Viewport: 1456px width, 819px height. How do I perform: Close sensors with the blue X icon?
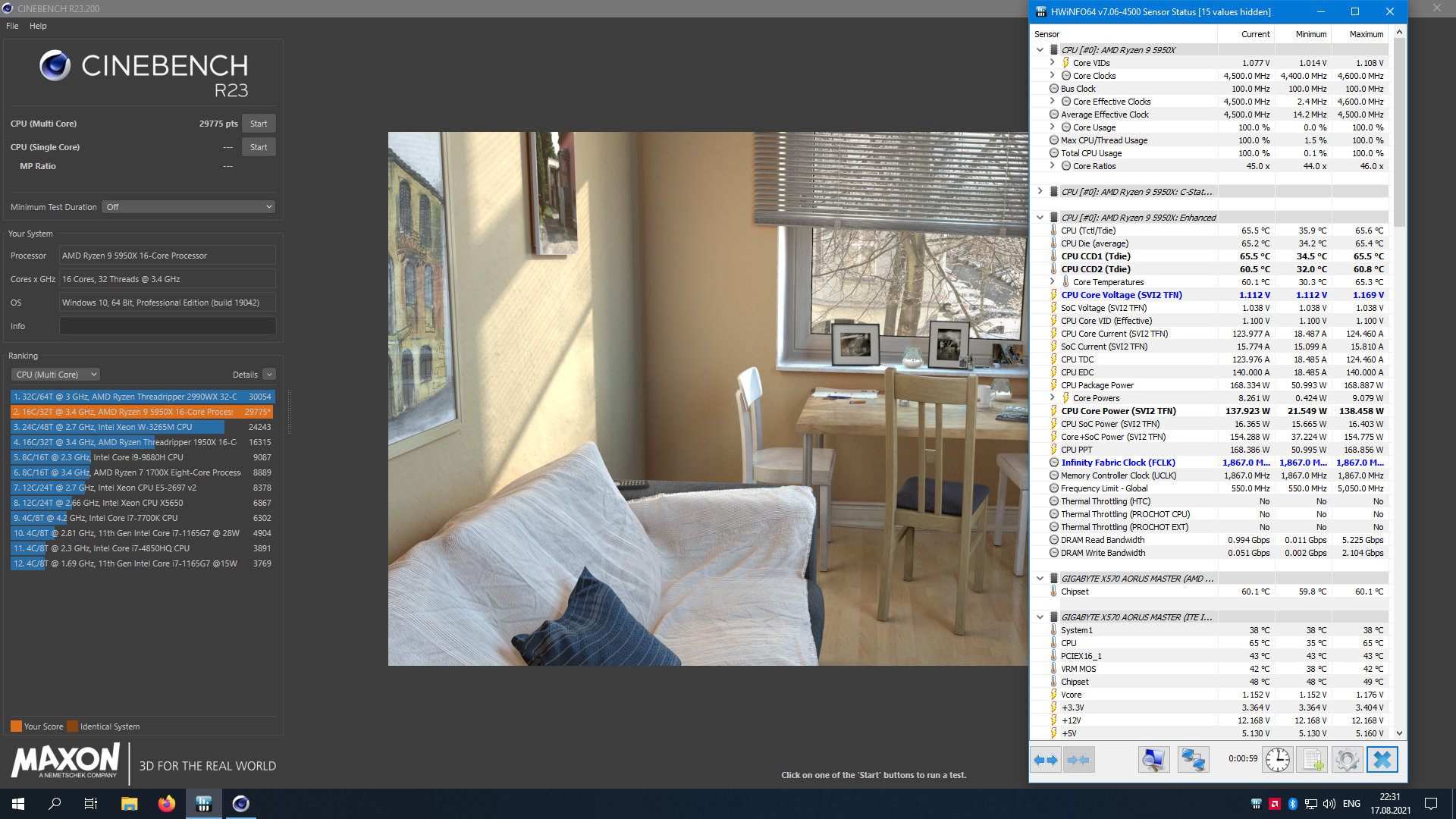coord(1382,759)
